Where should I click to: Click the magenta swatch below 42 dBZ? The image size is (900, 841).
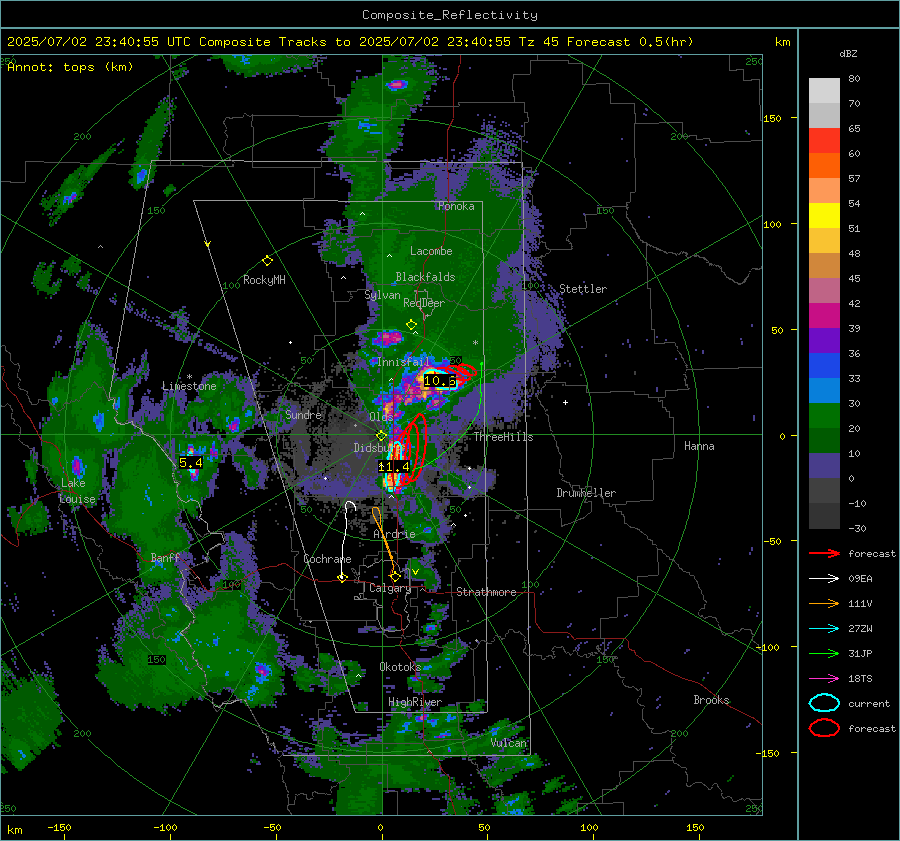coord(824,316)
